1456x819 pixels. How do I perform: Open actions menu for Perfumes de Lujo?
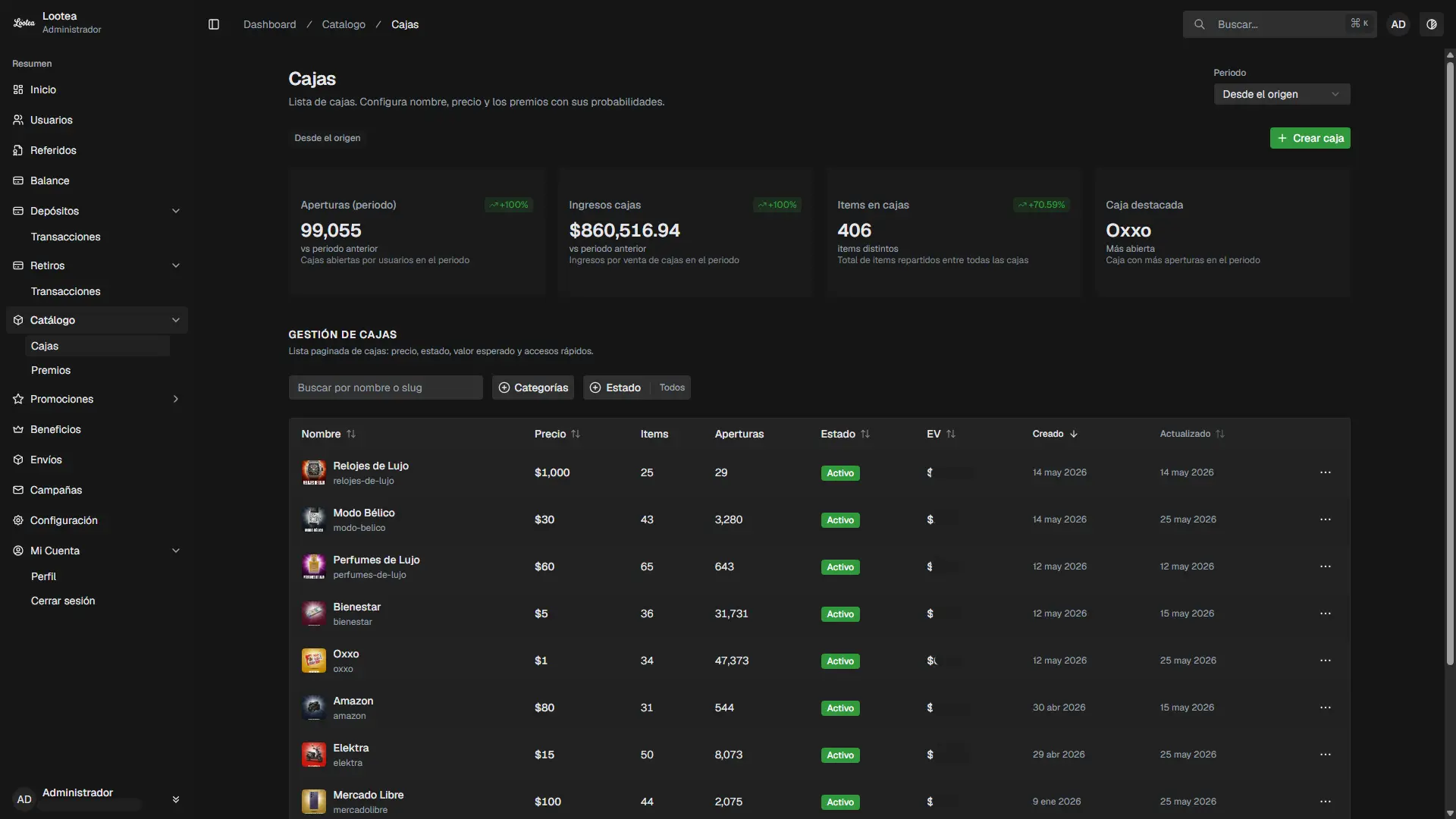click(x=1325, y=566)
